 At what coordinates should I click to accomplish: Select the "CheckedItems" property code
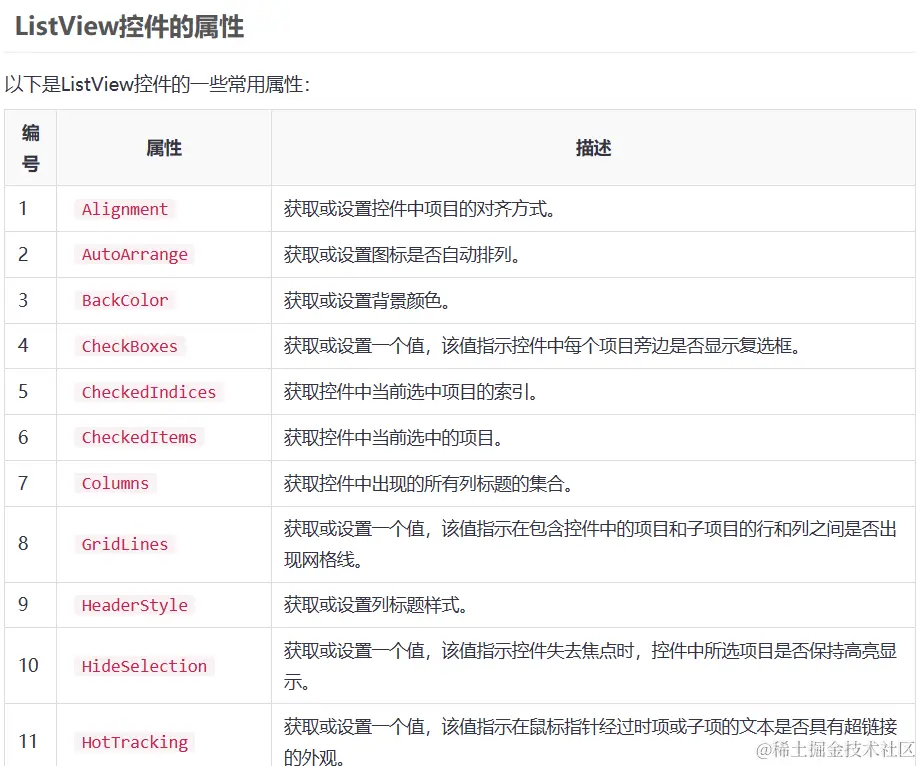click(139, 437)
